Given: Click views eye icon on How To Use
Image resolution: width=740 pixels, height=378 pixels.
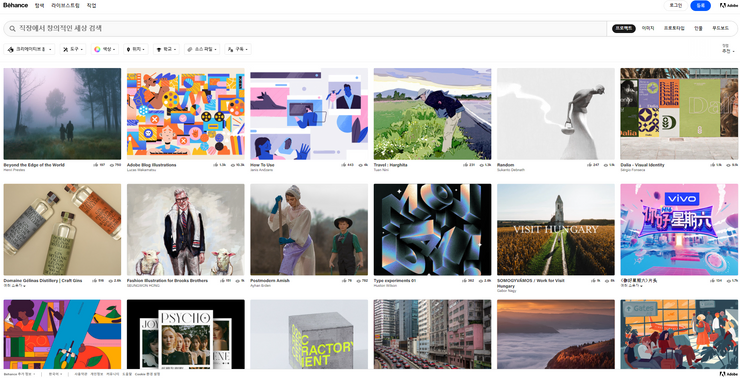Looking at the screenshot, I should [x=361, y=165].
